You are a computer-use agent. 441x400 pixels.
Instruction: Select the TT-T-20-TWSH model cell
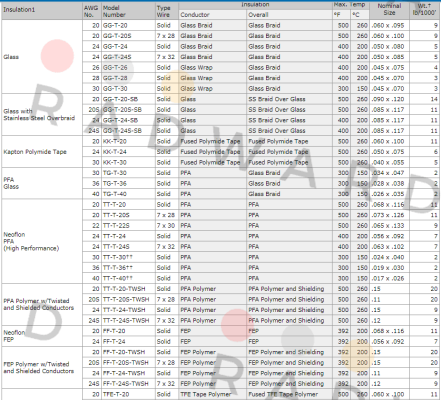coord(128,289)
